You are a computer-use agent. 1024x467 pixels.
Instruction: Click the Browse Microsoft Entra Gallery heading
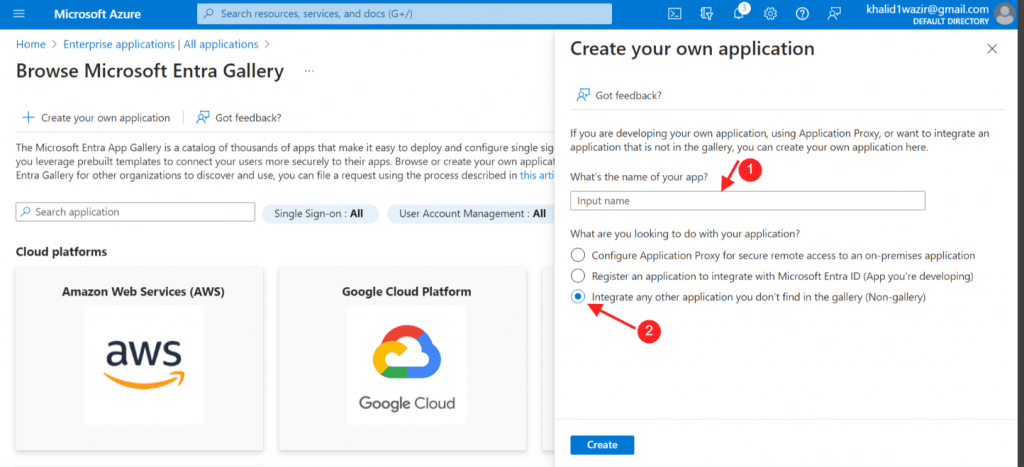150,71
